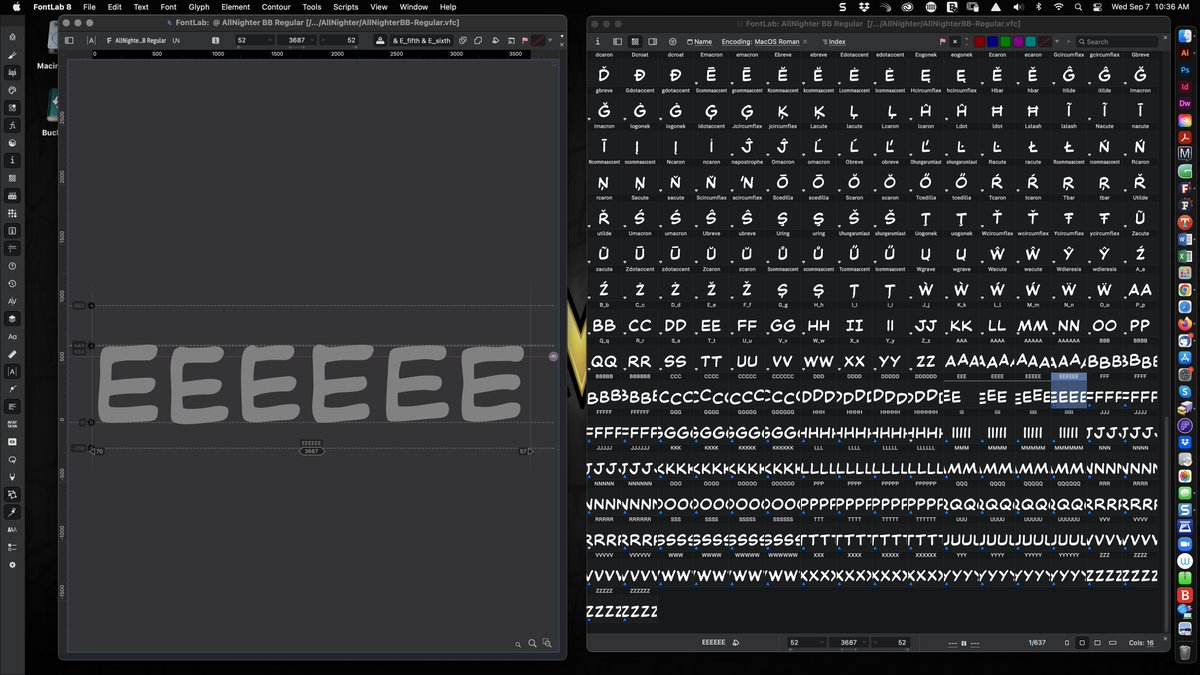Select highlighted medium cell size in status bar
The width and height of the screenshot is (1200, 675).
point(1082,642)
